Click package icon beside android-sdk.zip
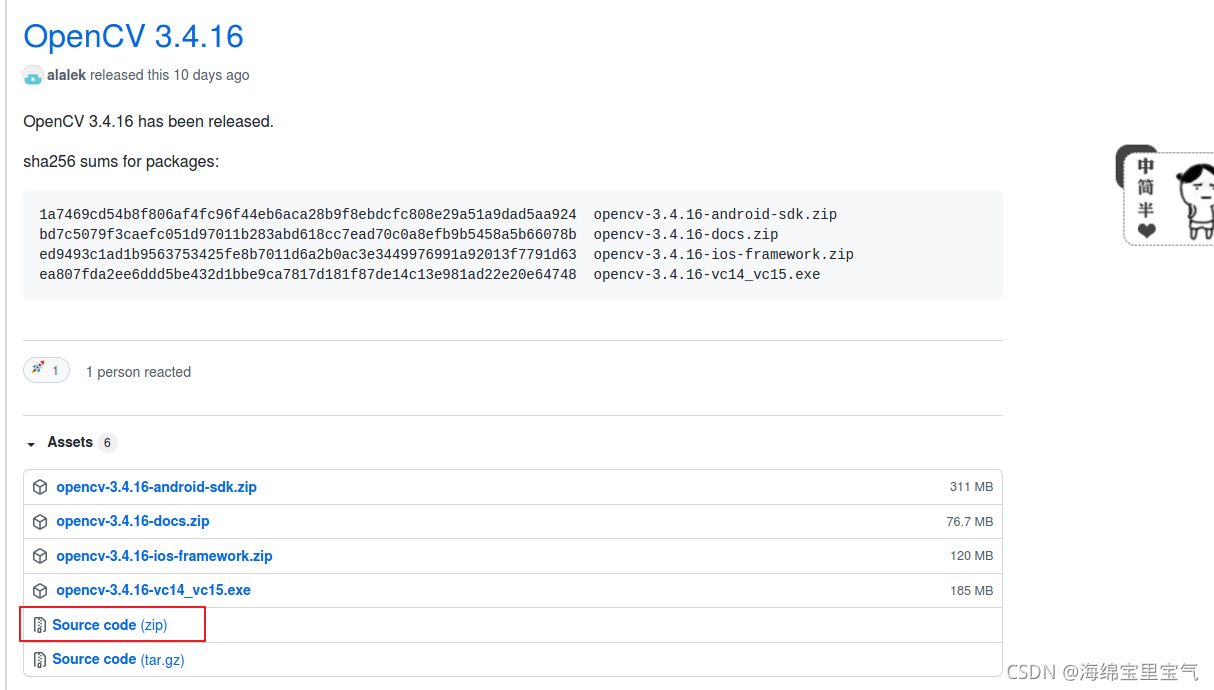This screenshot has height=690, width=1214. (40, 487)
